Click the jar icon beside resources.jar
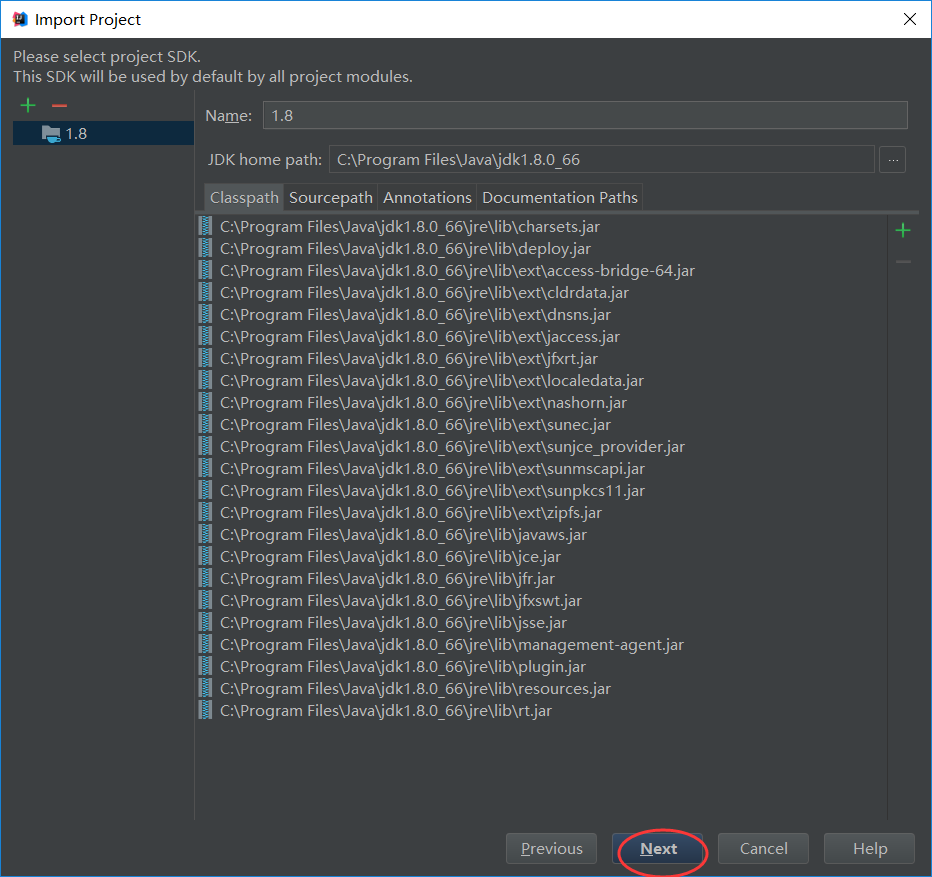932x877 pixels. click(x=206, y=689)
